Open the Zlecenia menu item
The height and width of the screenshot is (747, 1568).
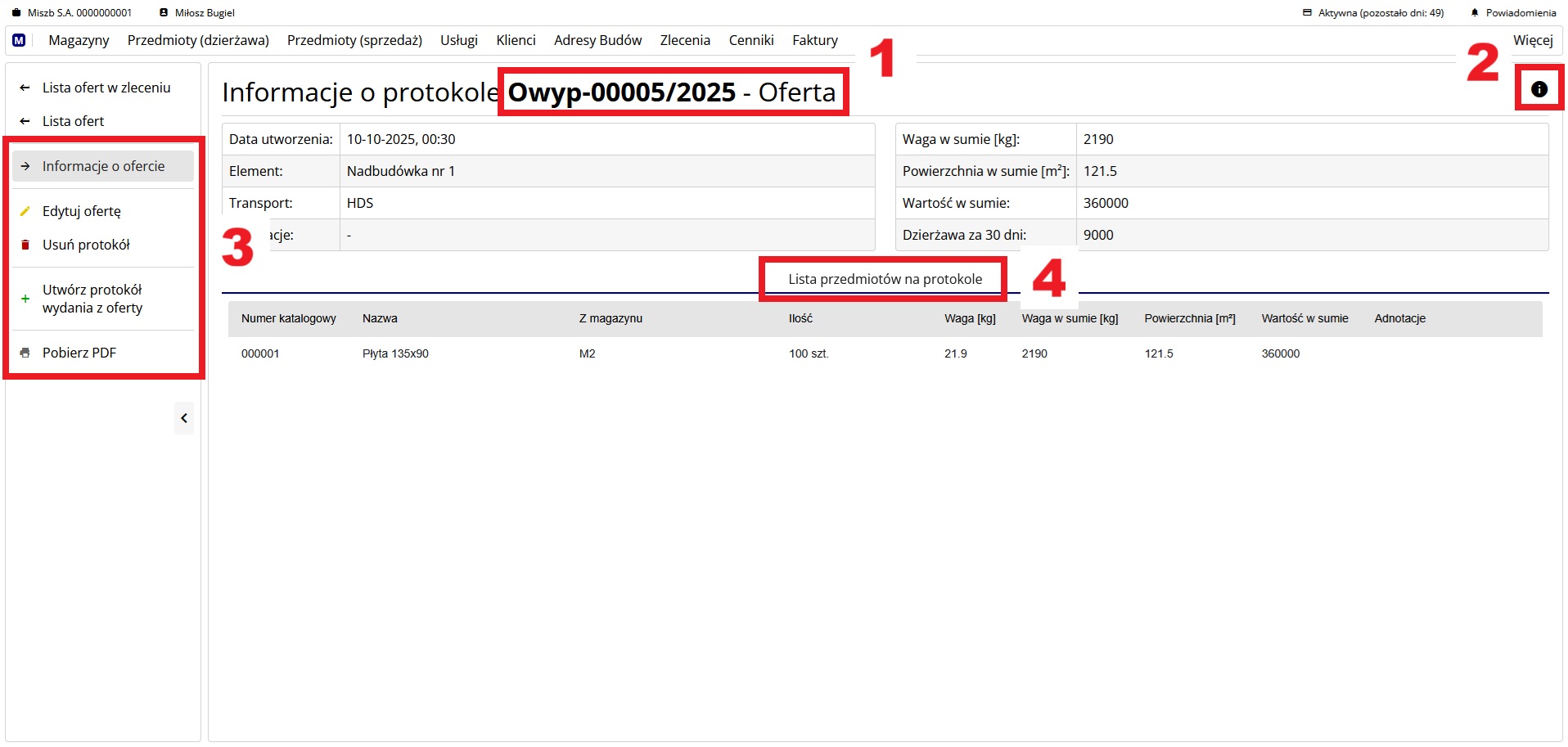685,40
